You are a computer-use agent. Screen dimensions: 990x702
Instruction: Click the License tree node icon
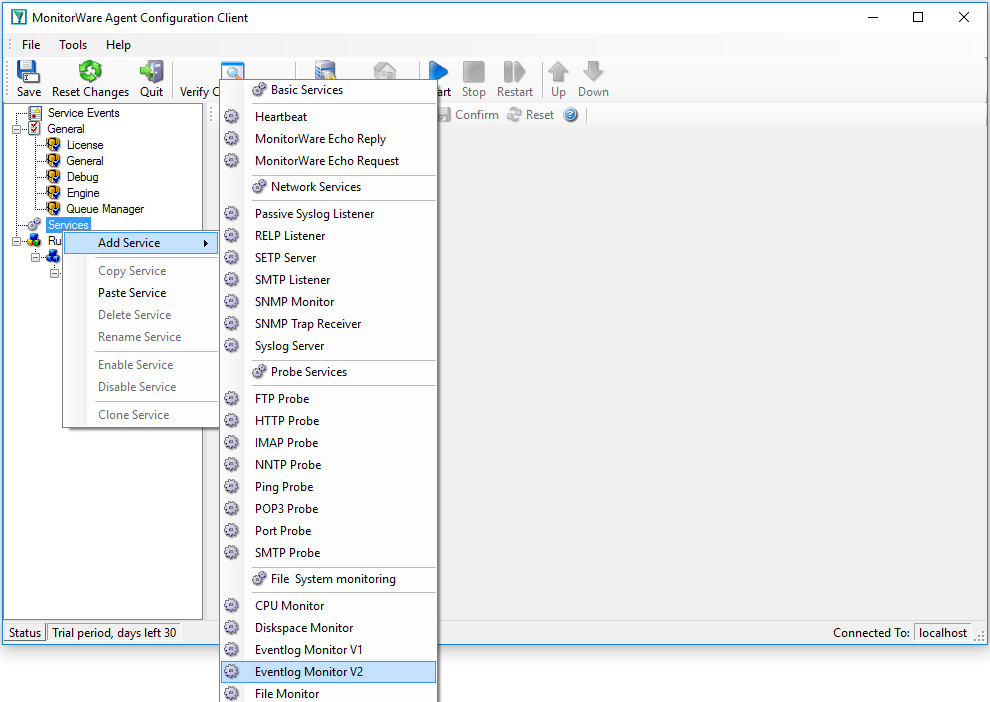(54, 145)
